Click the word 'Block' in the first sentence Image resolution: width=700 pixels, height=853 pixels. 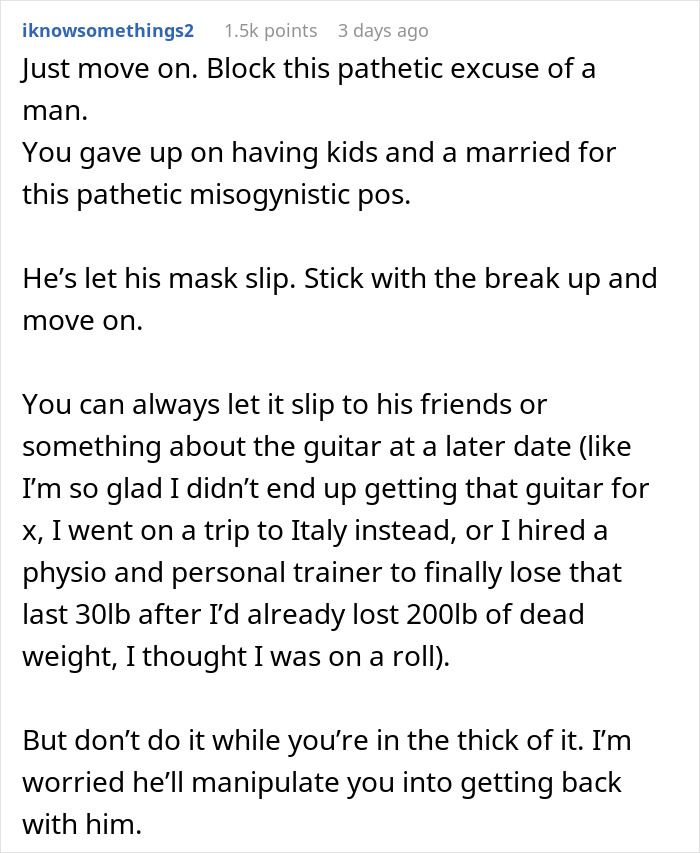click(x=241, y=69)
